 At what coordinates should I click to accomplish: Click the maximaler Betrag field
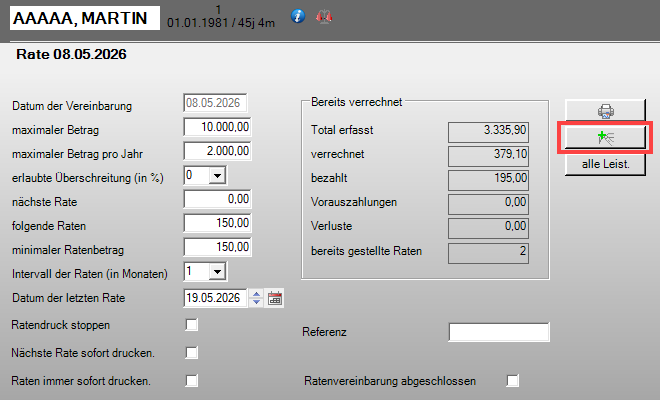[217, 127]
